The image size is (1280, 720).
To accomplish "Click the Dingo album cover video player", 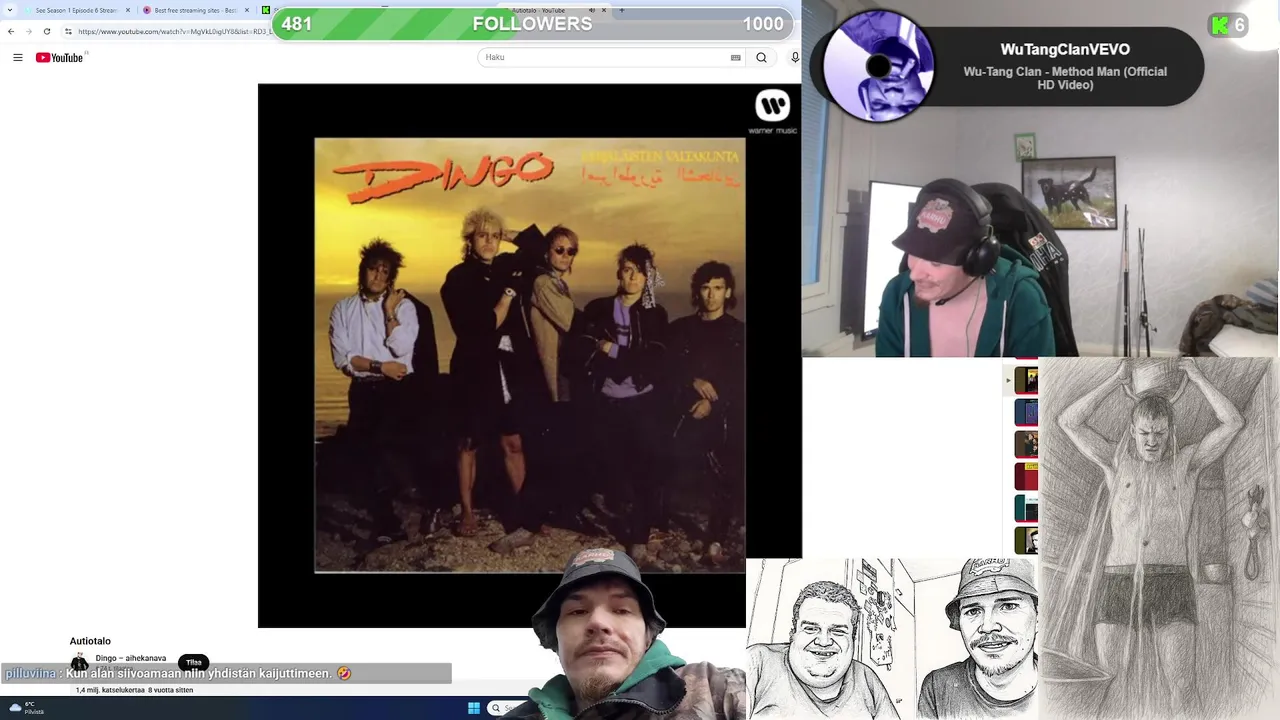I will pos(529,355).
